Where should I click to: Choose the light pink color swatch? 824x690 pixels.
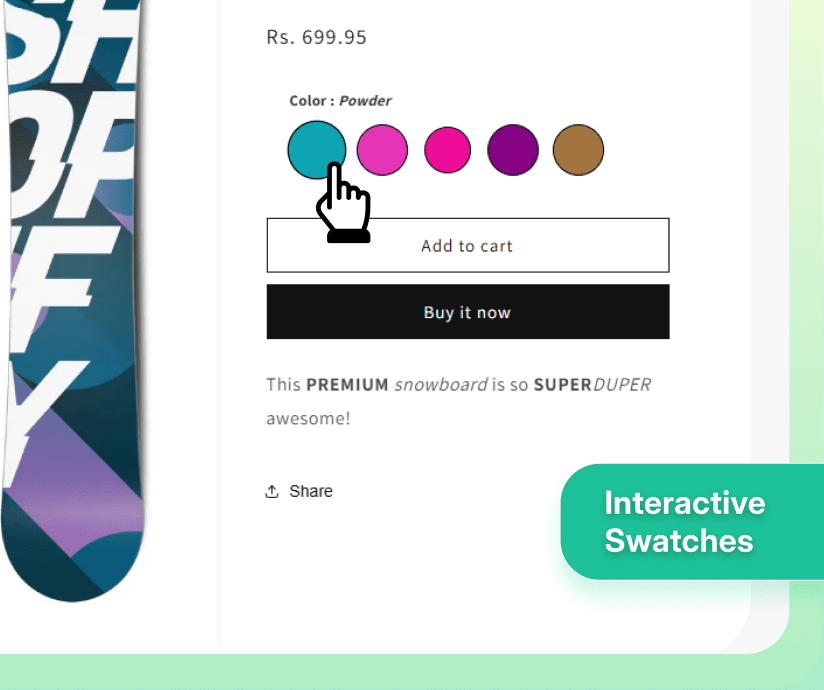[382, 148]
